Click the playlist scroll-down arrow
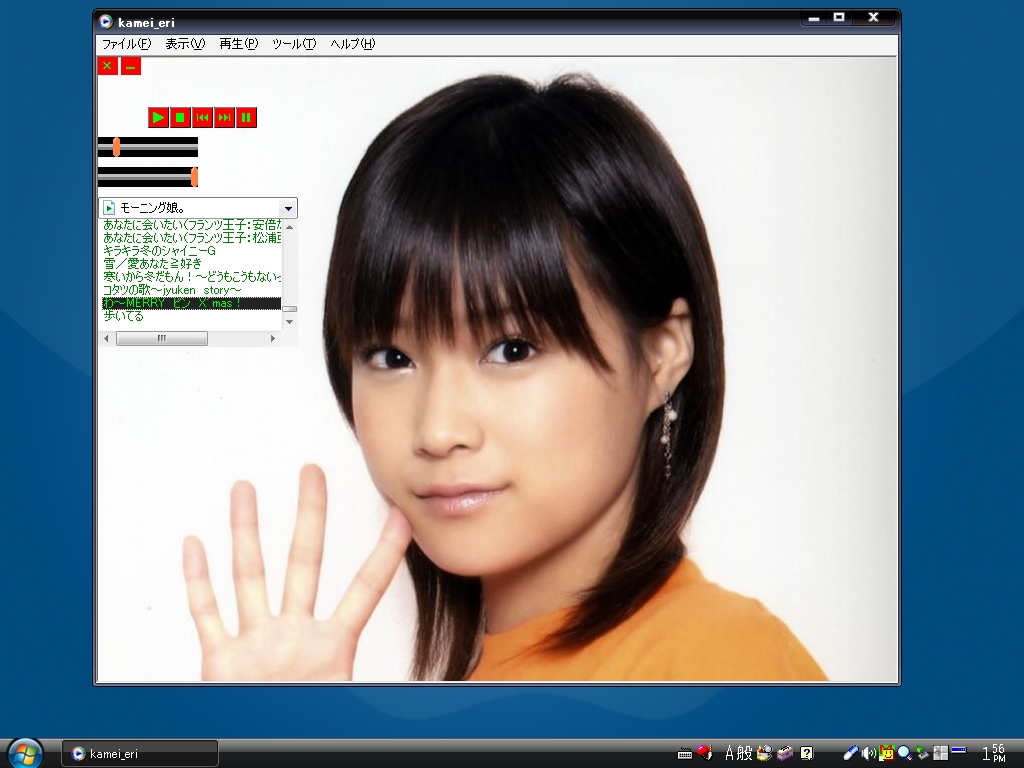Viewport: 1024px width, 768px height. [289, 321]
